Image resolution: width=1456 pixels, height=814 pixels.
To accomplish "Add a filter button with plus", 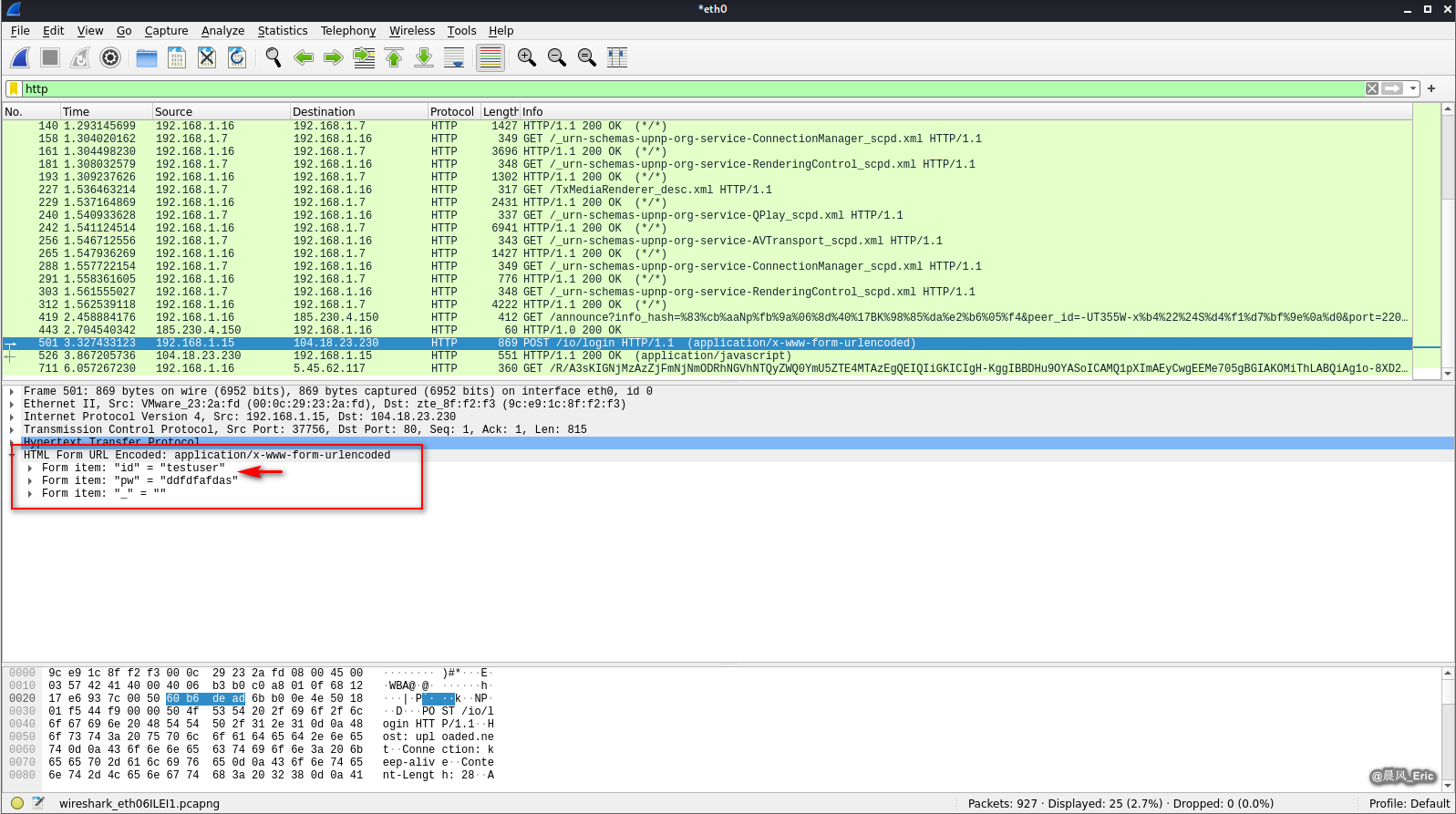I will (1431, 88).
